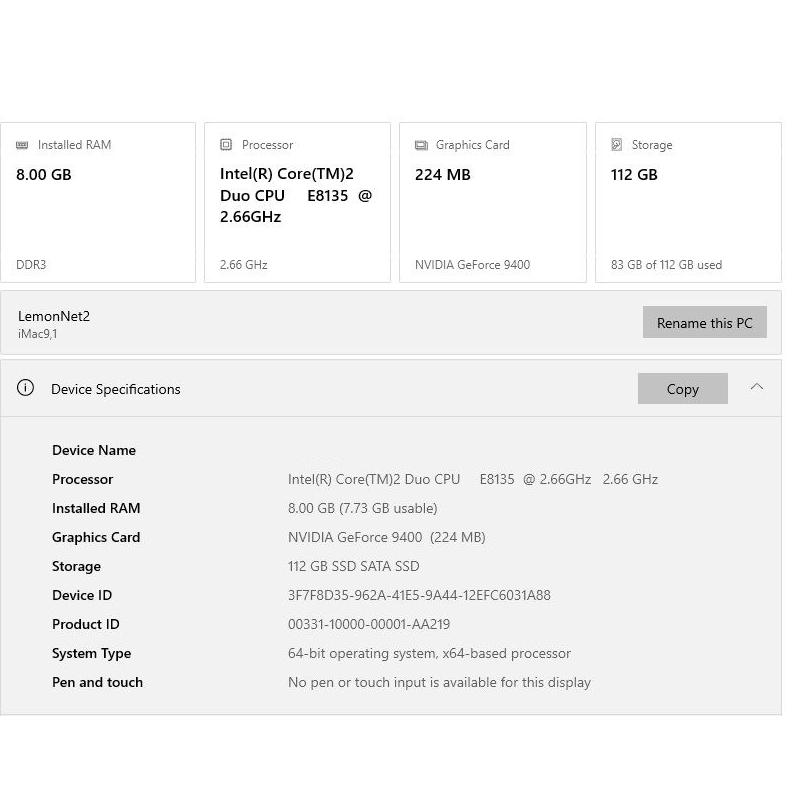Click the No pen or touch input text
This screenshot has width=800, height=800.
click(439, 683)
